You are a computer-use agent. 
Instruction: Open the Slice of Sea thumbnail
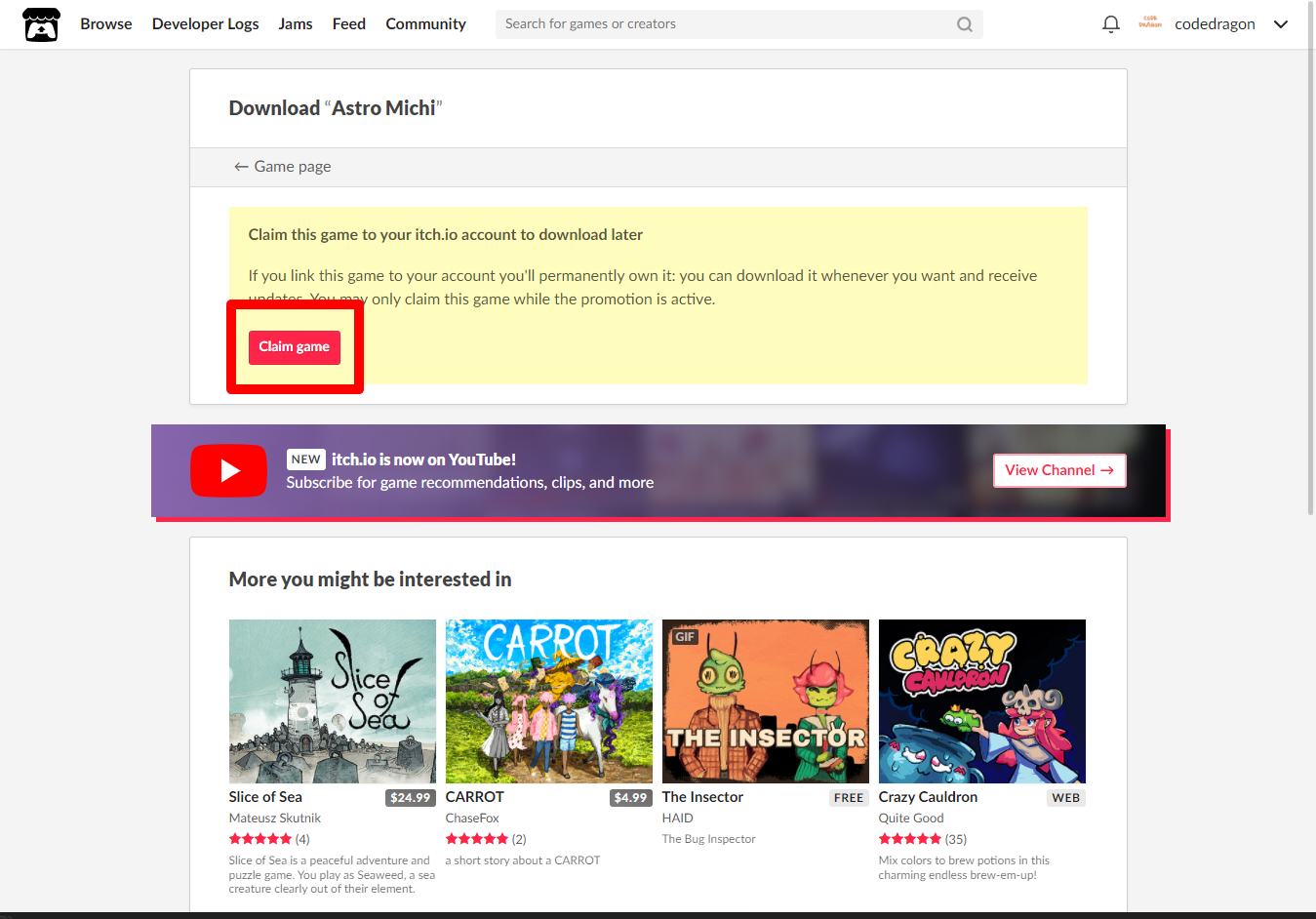(x=333, y=701)
